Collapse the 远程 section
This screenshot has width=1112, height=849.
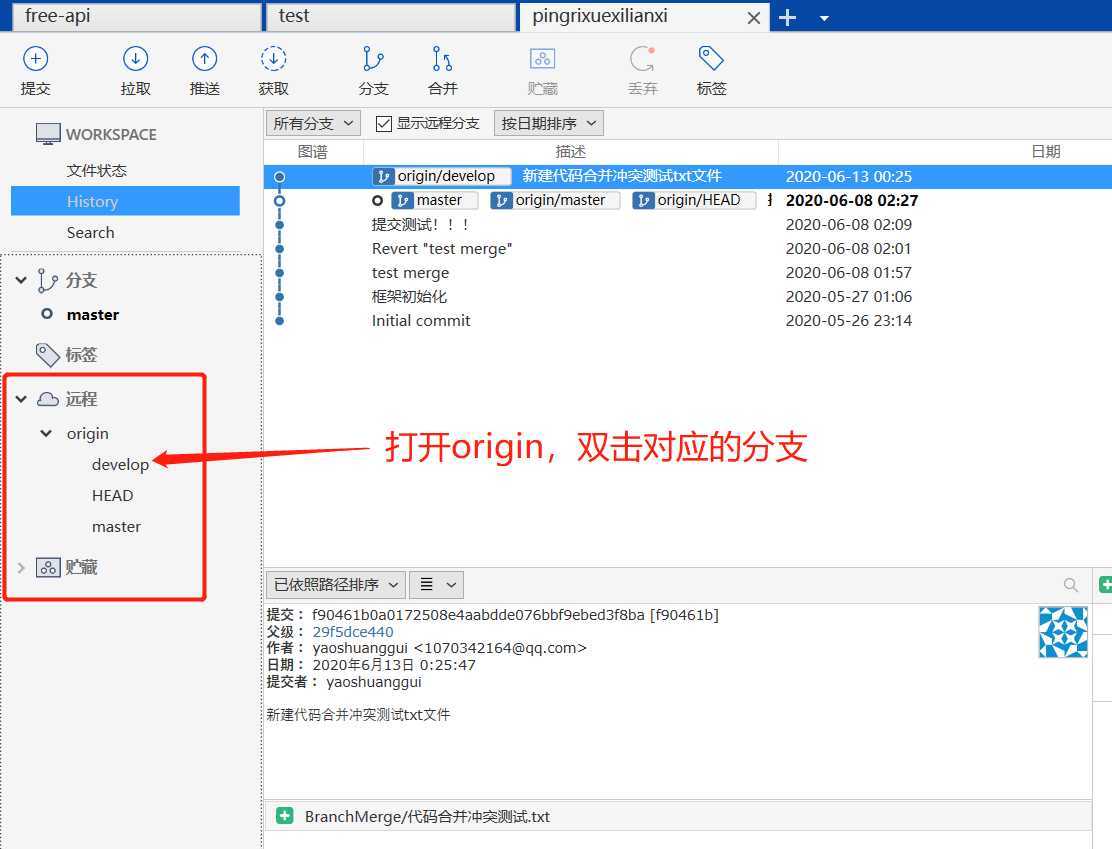pos(21,399)
